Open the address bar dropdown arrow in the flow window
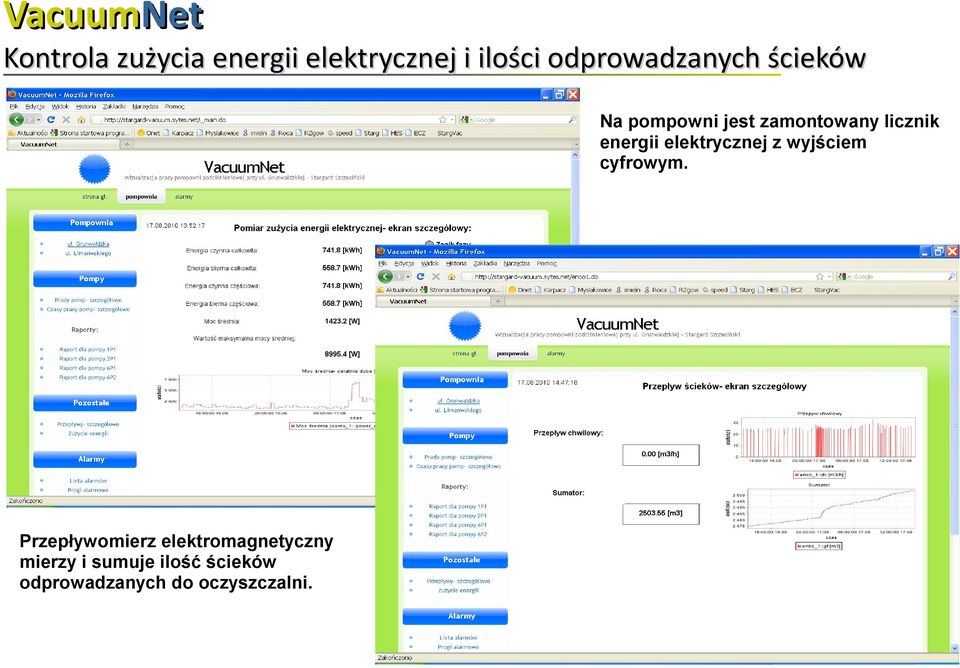Viewport: 960px width, 668px height. pos(830,277)
